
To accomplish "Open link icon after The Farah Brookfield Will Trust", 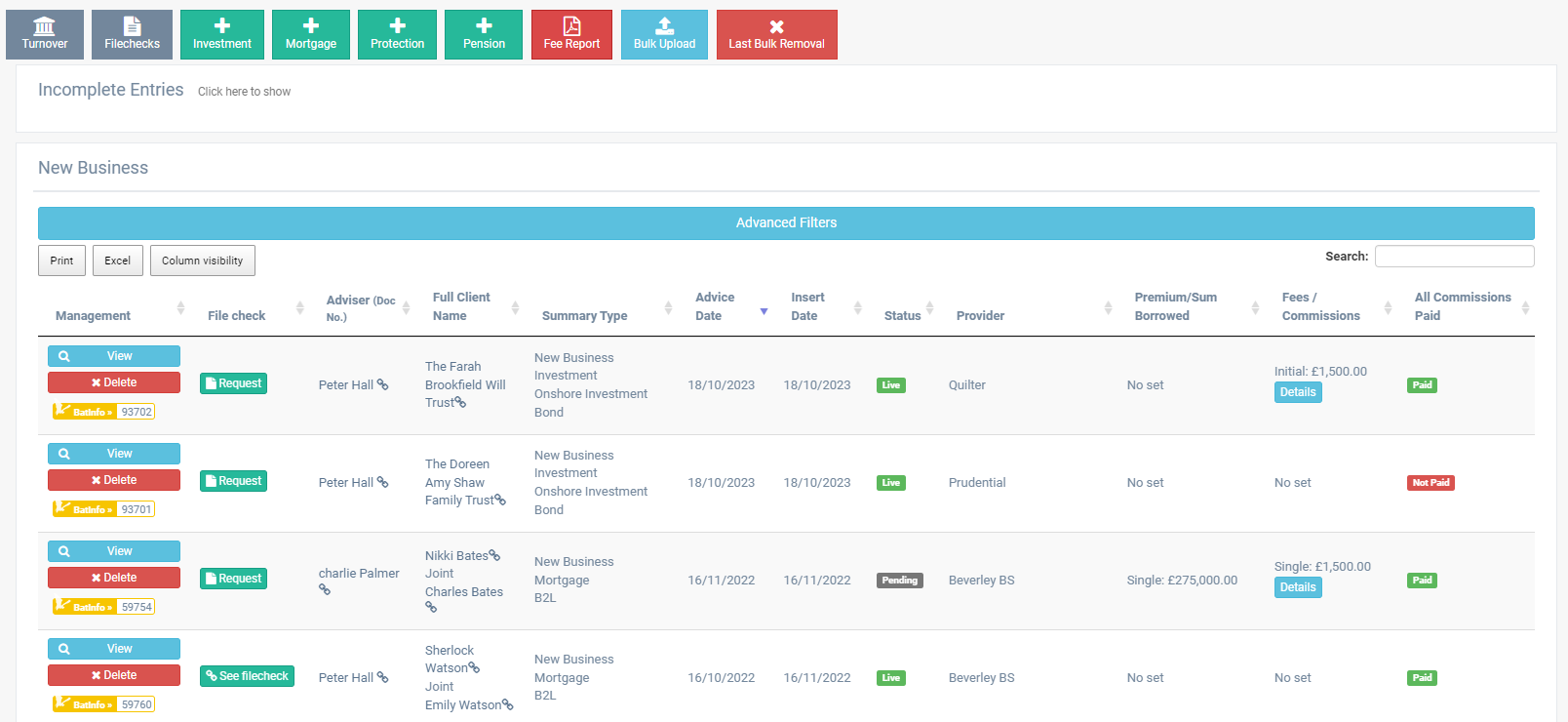I will [x=460, y=402].
